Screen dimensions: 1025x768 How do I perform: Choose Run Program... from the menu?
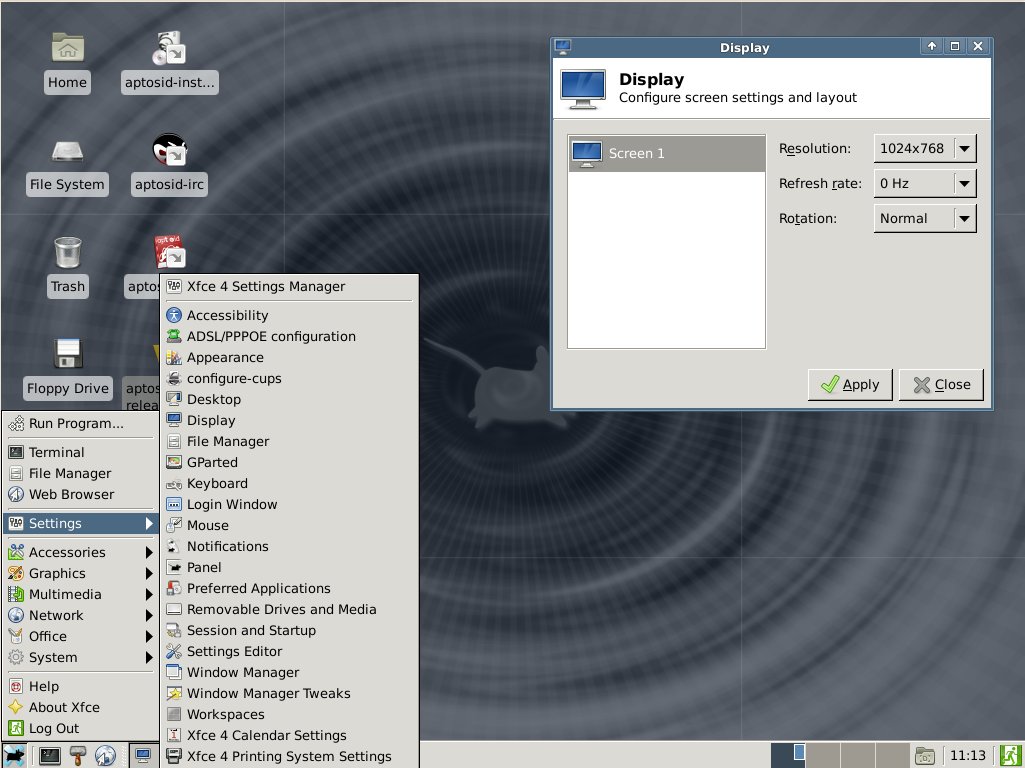(80, 424)
